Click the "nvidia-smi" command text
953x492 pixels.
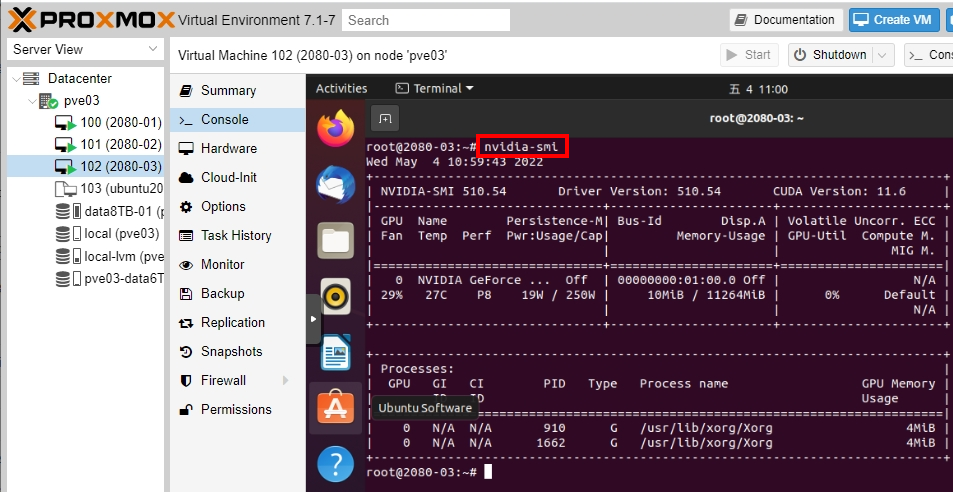coord(521,146)
